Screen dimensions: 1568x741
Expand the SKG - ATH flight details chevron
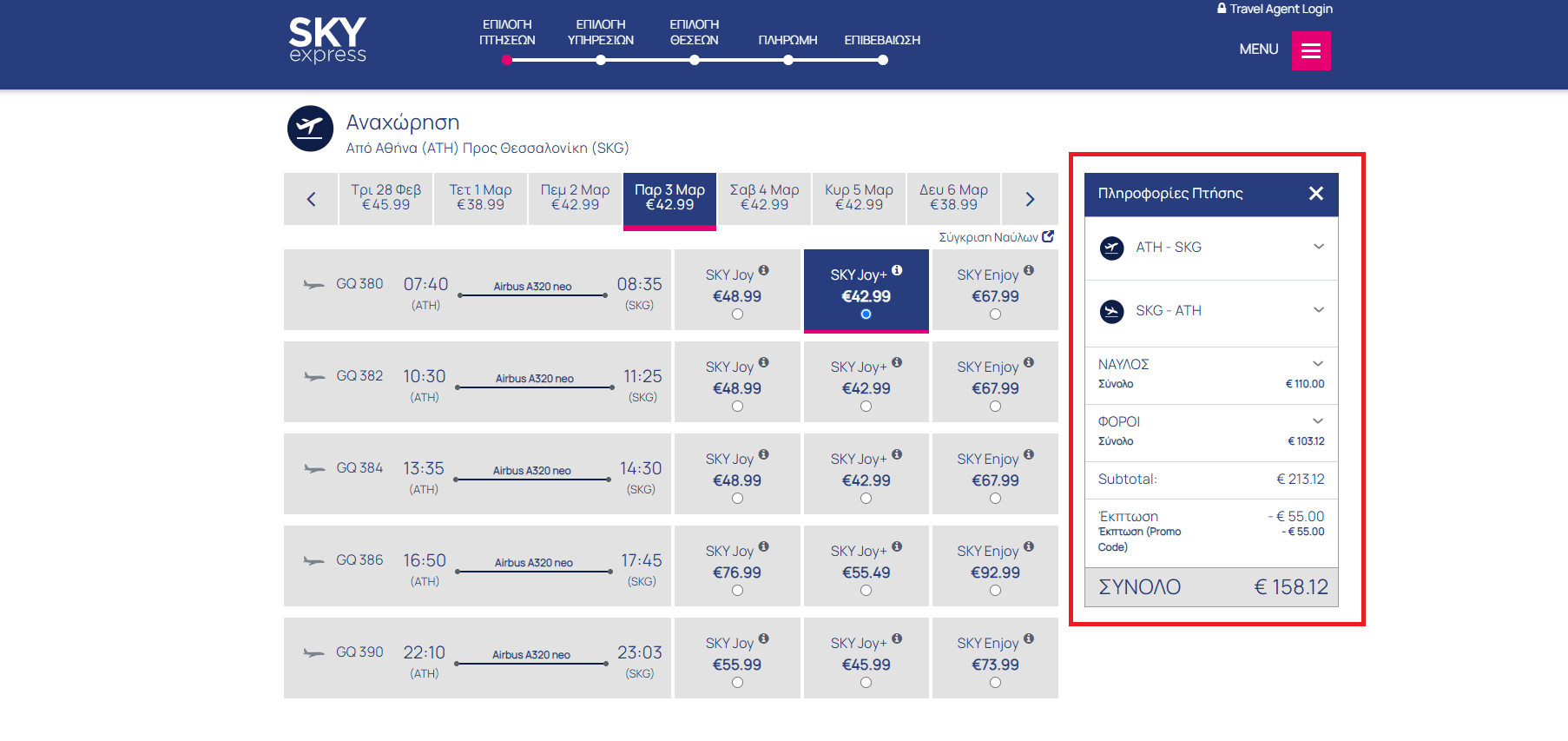pyautogui.click(x=1319, y=310)
